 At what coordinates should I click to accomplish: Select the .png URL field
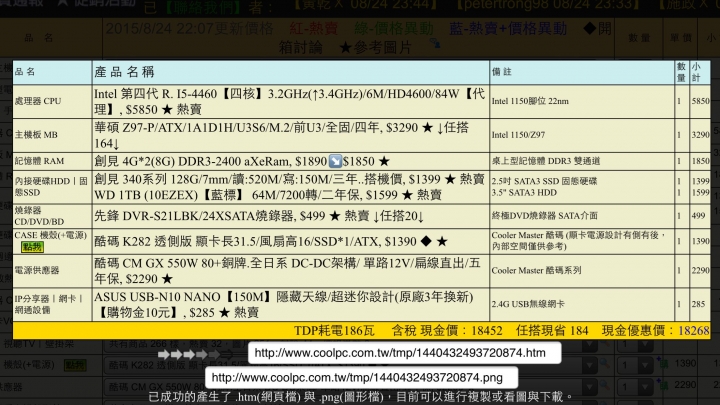(x=361, y=377)
